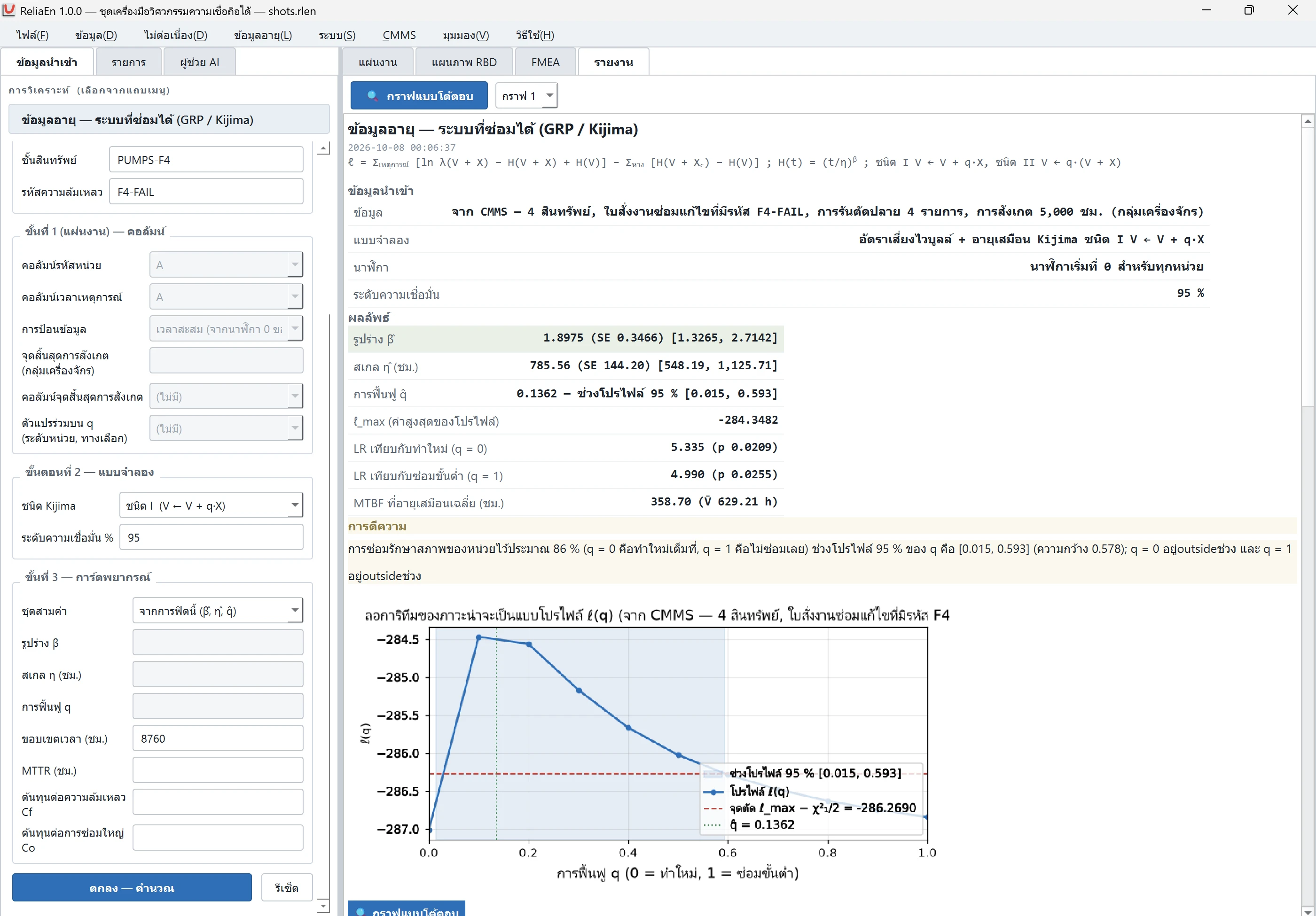Open the การป้อนข้อมูล dropdown
This screenshot has width=1316, height=916.
point(226,329)
